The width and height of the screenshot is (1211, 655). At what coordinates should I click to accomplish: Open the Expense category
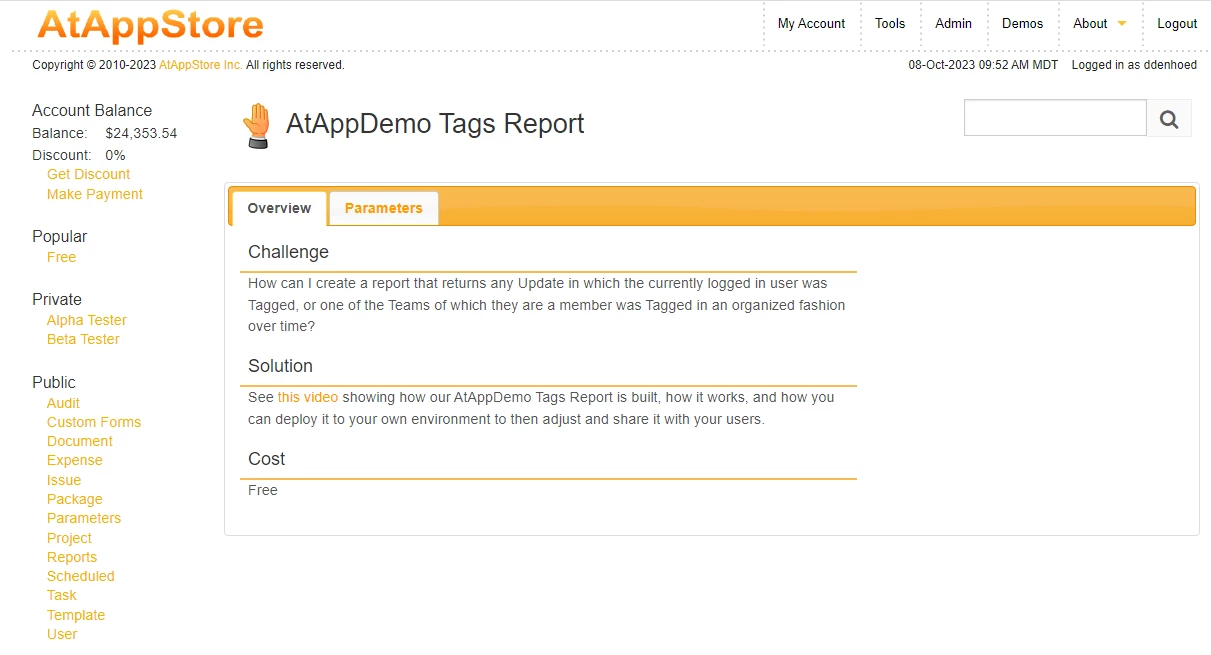click(75, 460)
